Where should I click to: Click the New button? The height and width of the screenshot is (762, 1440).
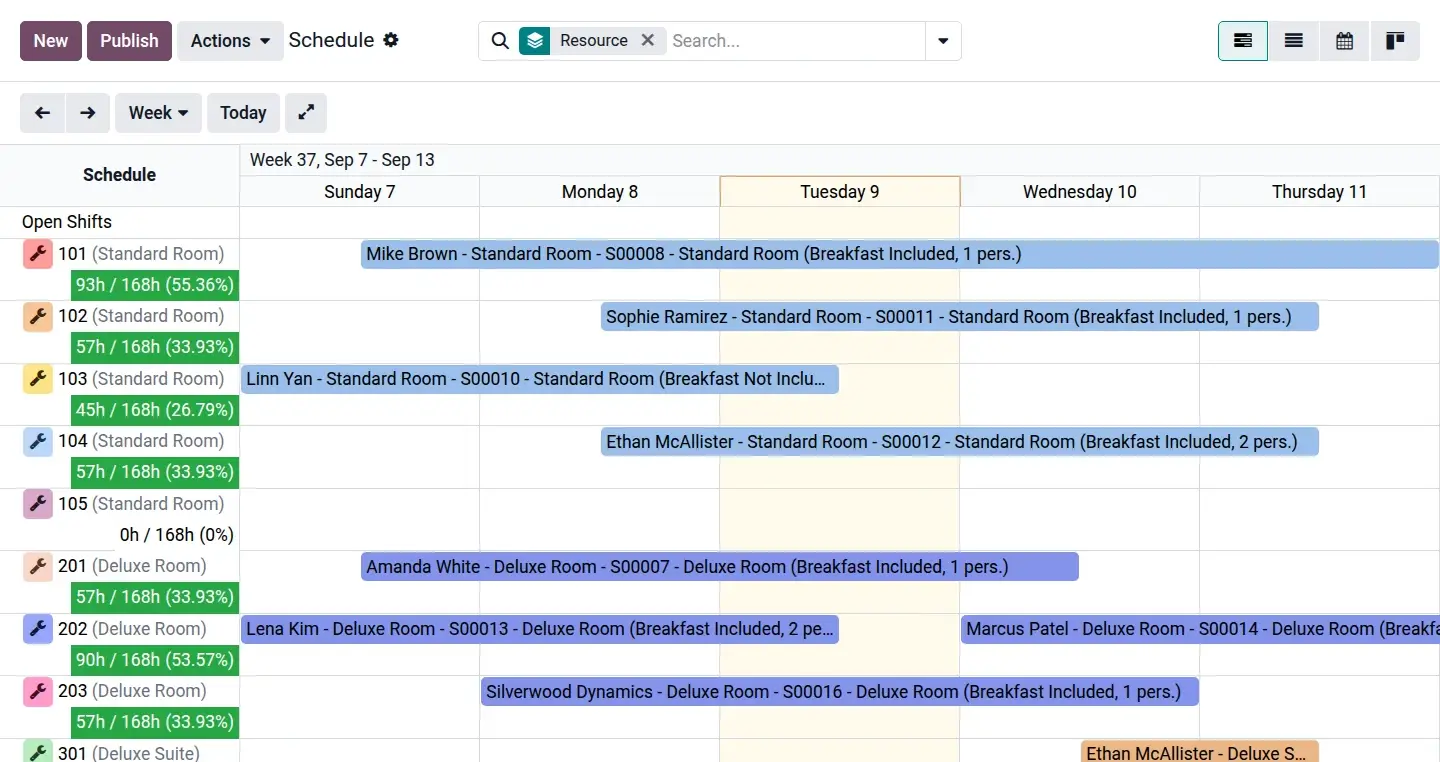(x=51, y=41)
